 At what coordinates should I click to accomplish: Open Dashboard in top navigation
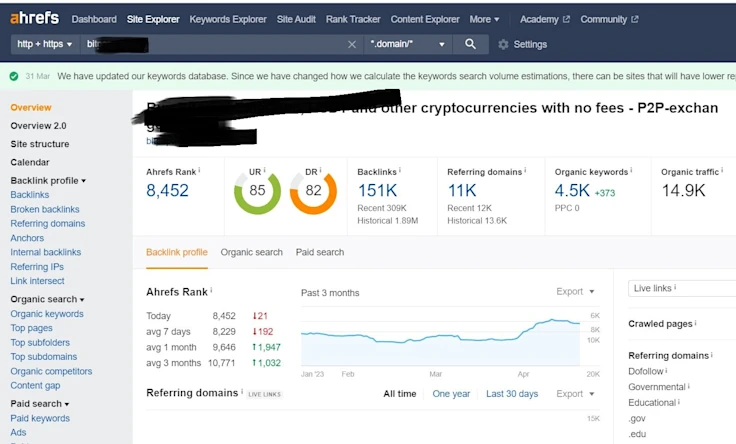[94, 19]
